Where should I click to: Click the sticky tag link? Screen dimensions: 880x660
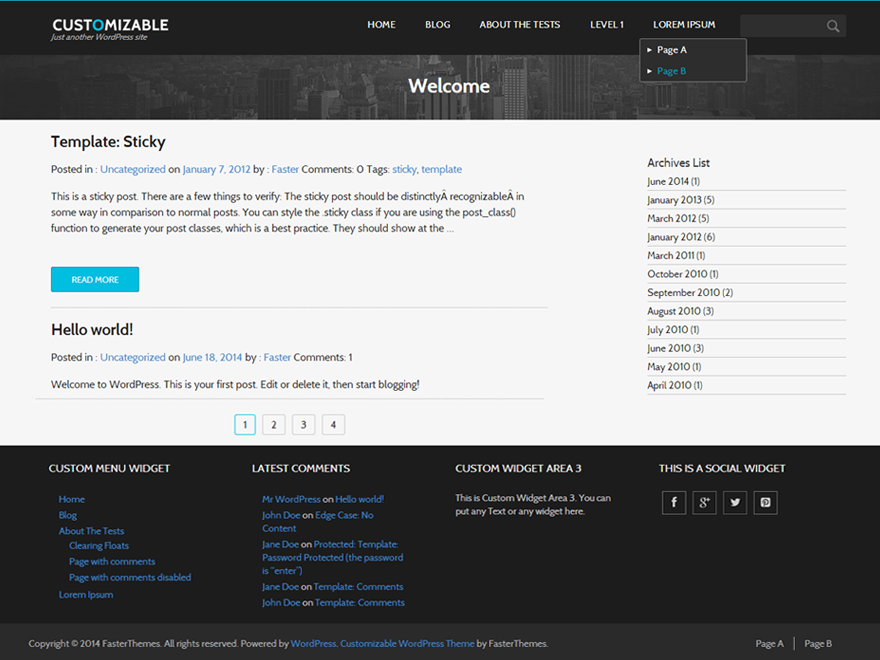(404, 169)
